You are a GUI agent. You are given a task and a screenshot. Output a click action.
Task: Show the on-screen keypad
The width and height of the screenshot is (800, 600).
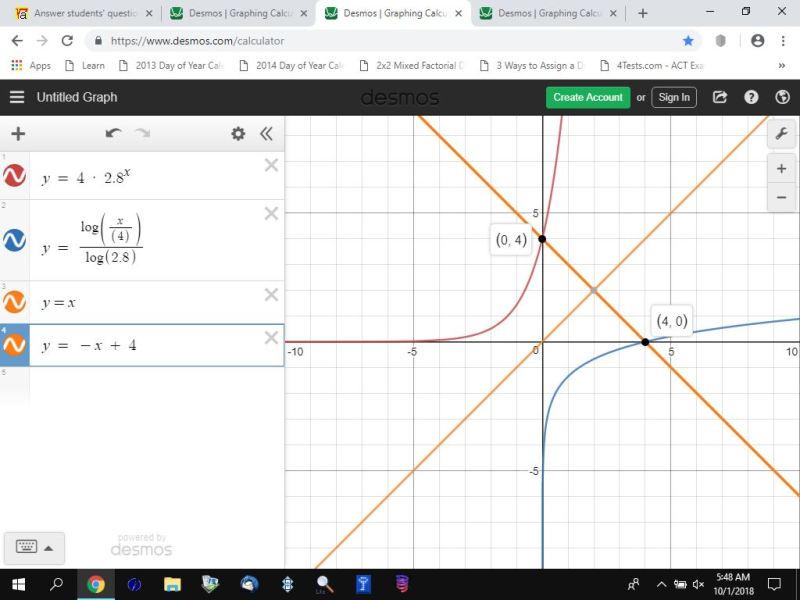[x=26, y=547]
